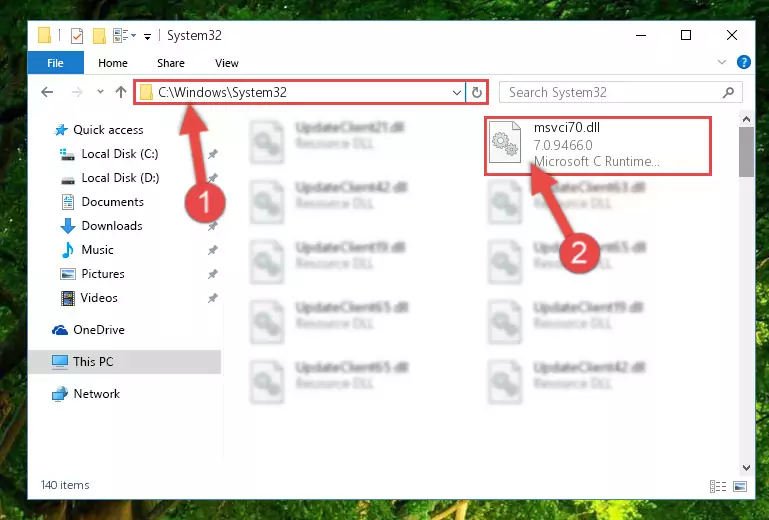Viewport: 769px width, 520px height.
Task: Click pin icon next to Local Disk (C:)
Action: click(212, 154)
